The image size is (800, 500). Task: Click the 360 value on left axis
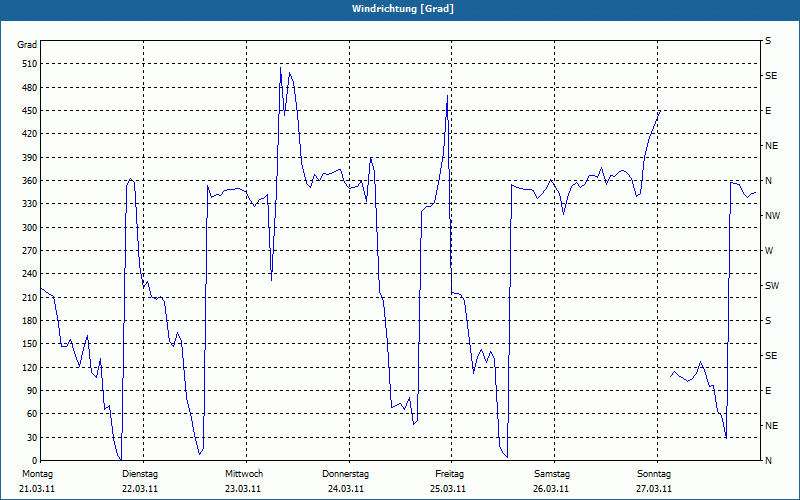(30, 181)
